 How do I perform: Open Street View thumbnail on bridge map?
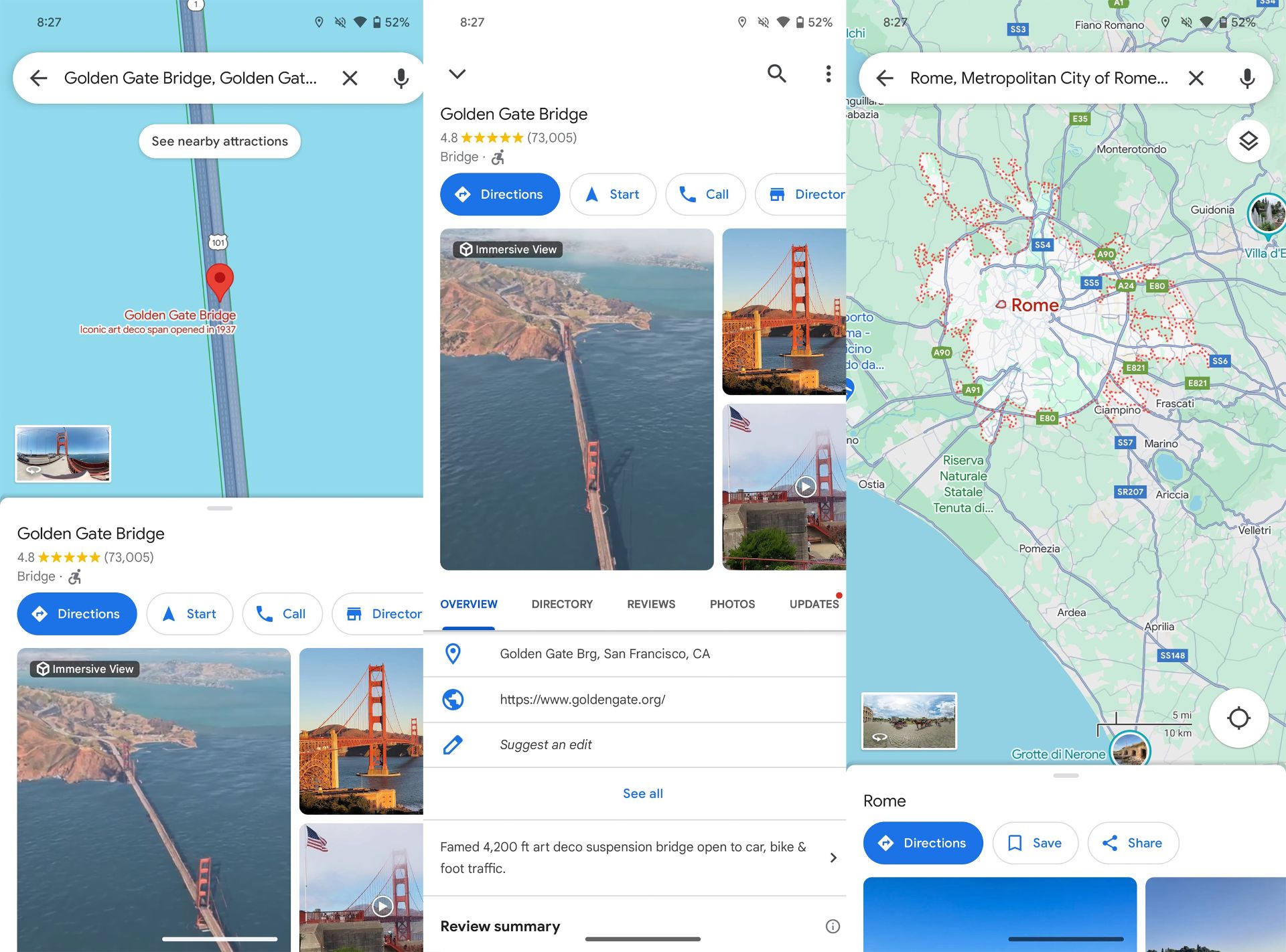[x=63, y=454]
